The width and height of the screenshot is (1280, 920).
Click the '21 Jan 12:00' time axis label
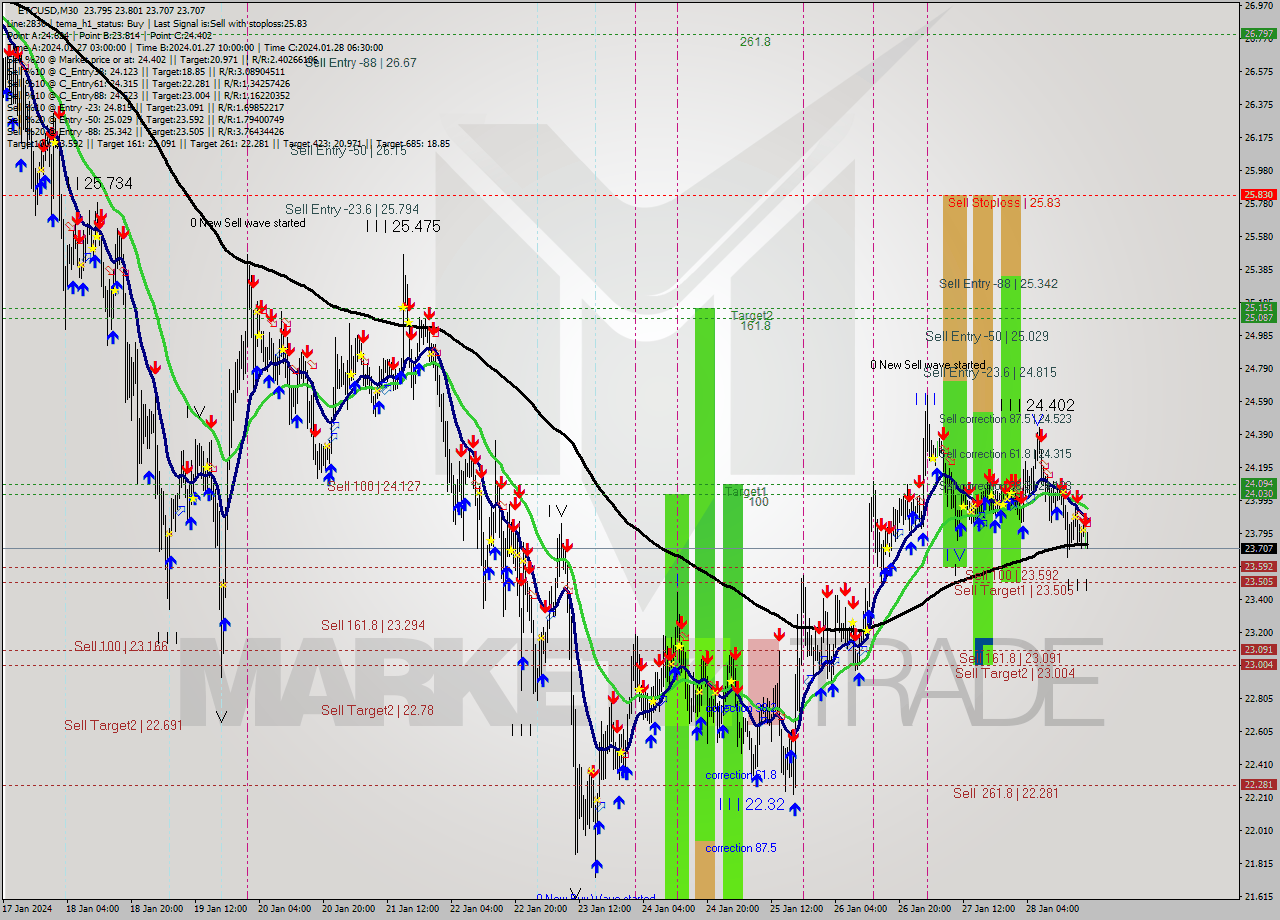412,909
